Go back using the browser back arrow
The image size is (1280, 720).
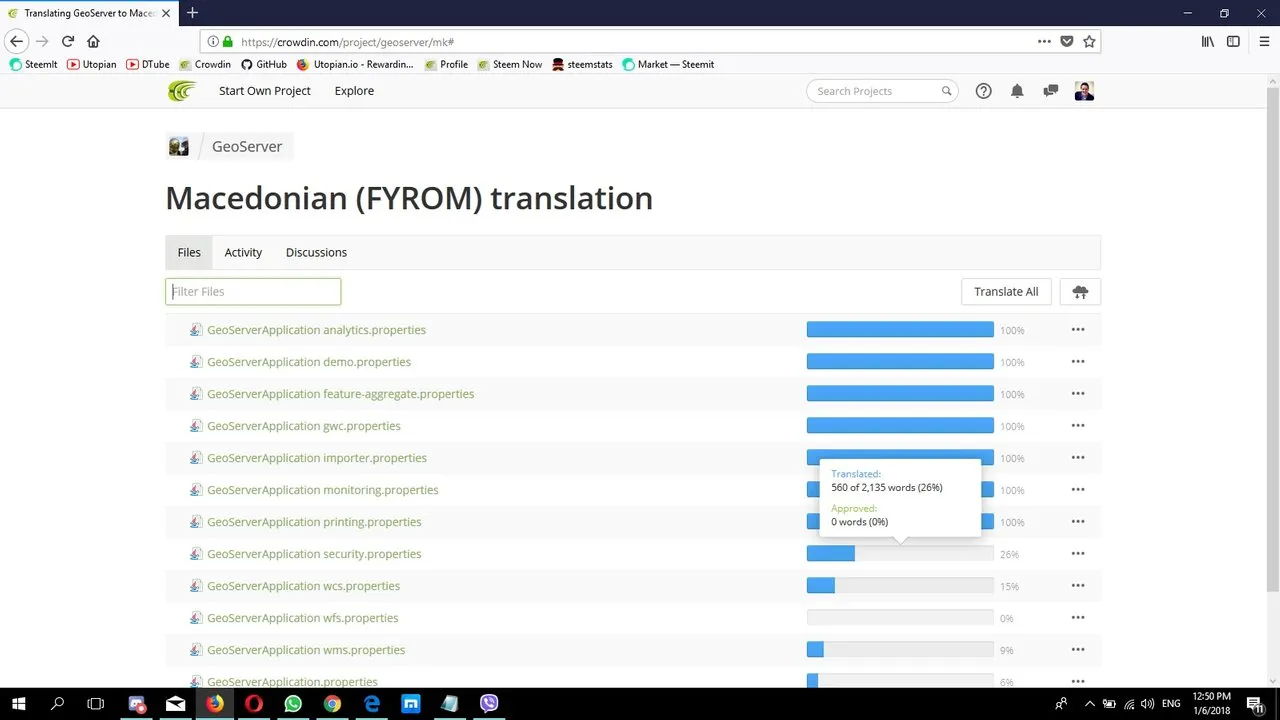pos(16,41)
